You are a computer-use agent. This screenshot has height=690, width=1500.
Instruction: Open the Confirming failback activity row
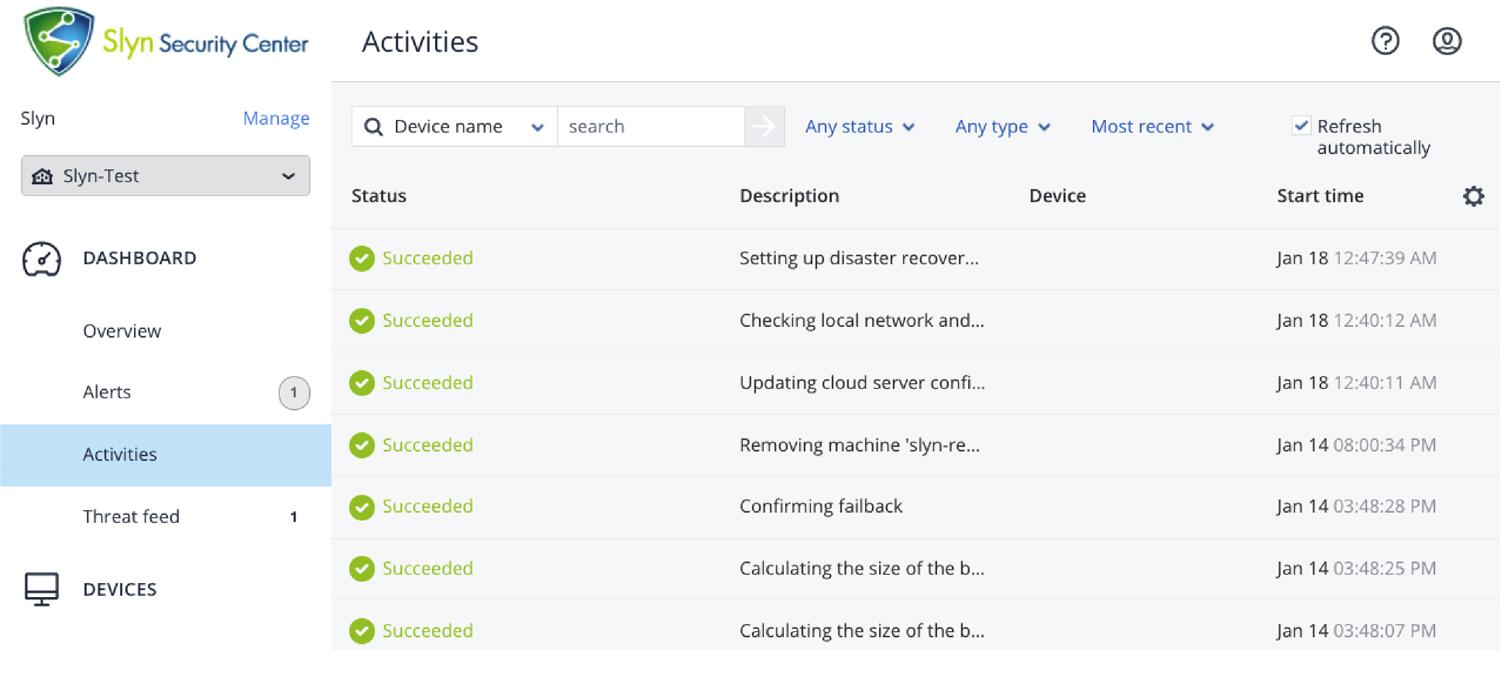tap(821, 507)
